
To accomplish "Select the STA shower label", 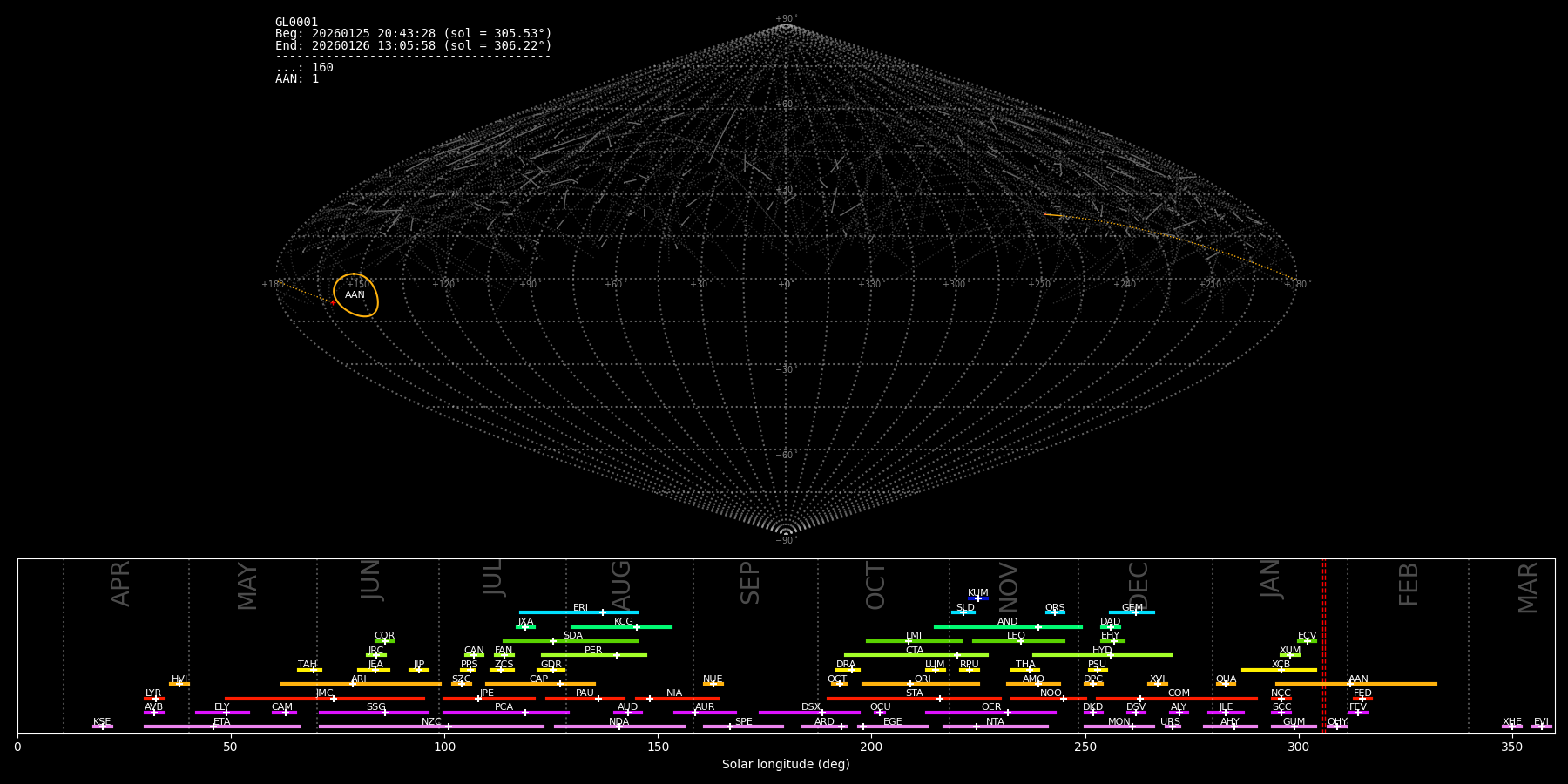I will coord(914,693).
